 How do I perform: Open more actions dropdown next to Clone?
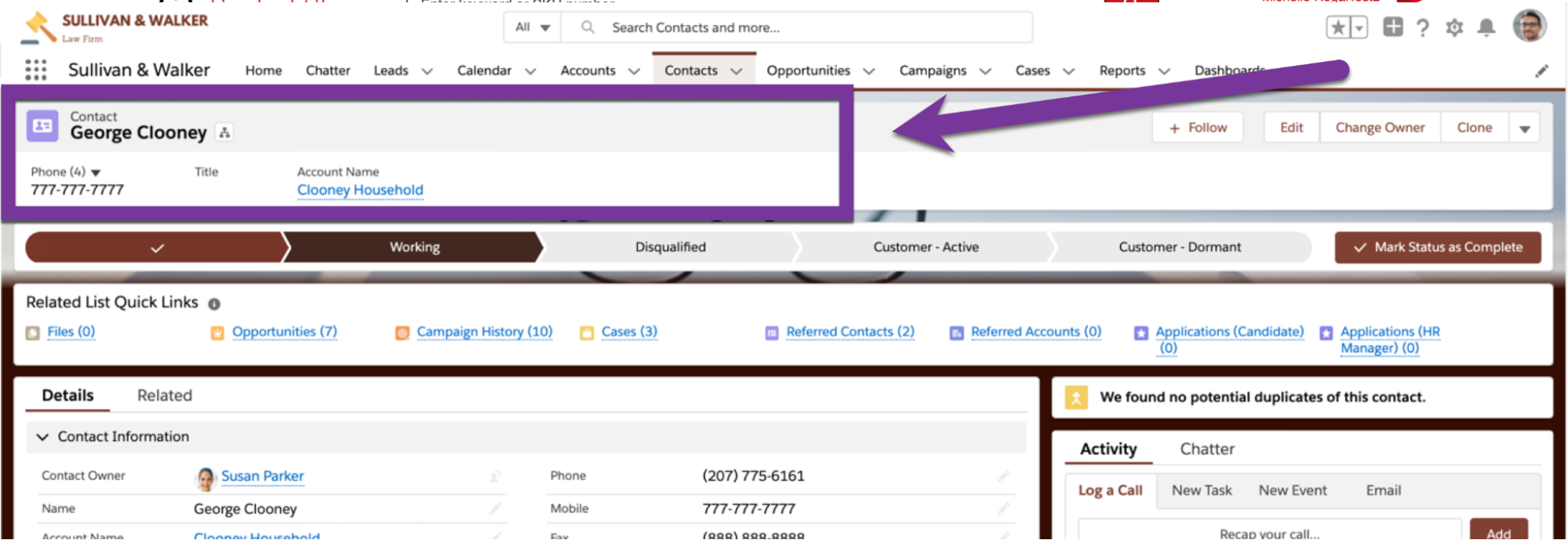1524,128
